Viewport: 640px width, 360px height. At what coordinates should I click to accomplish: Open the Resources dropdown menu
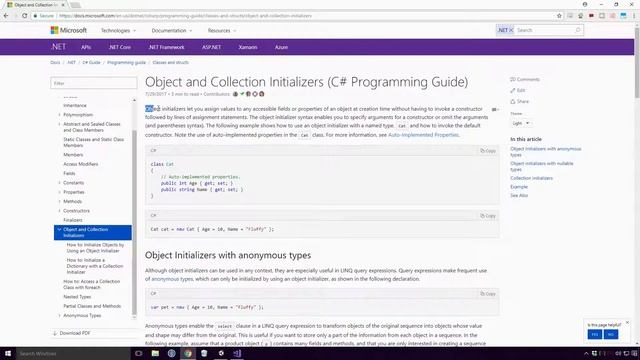point(222,31)
